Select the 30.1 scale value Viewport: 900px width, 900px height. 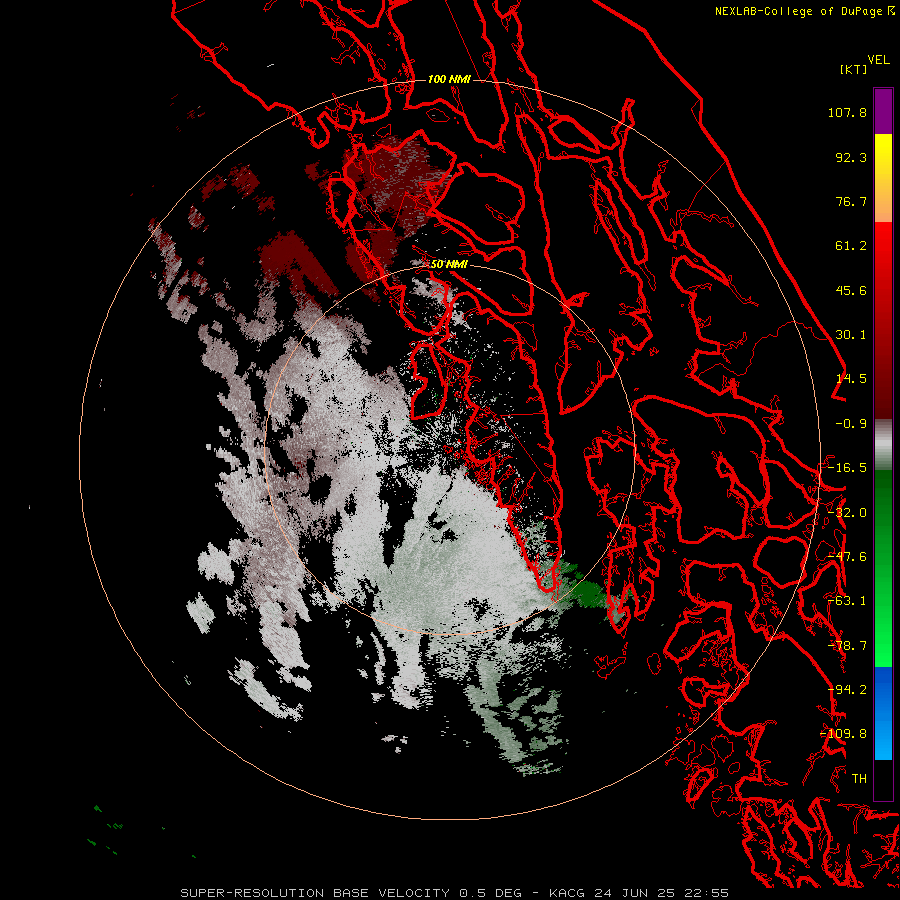pos(851,335)
